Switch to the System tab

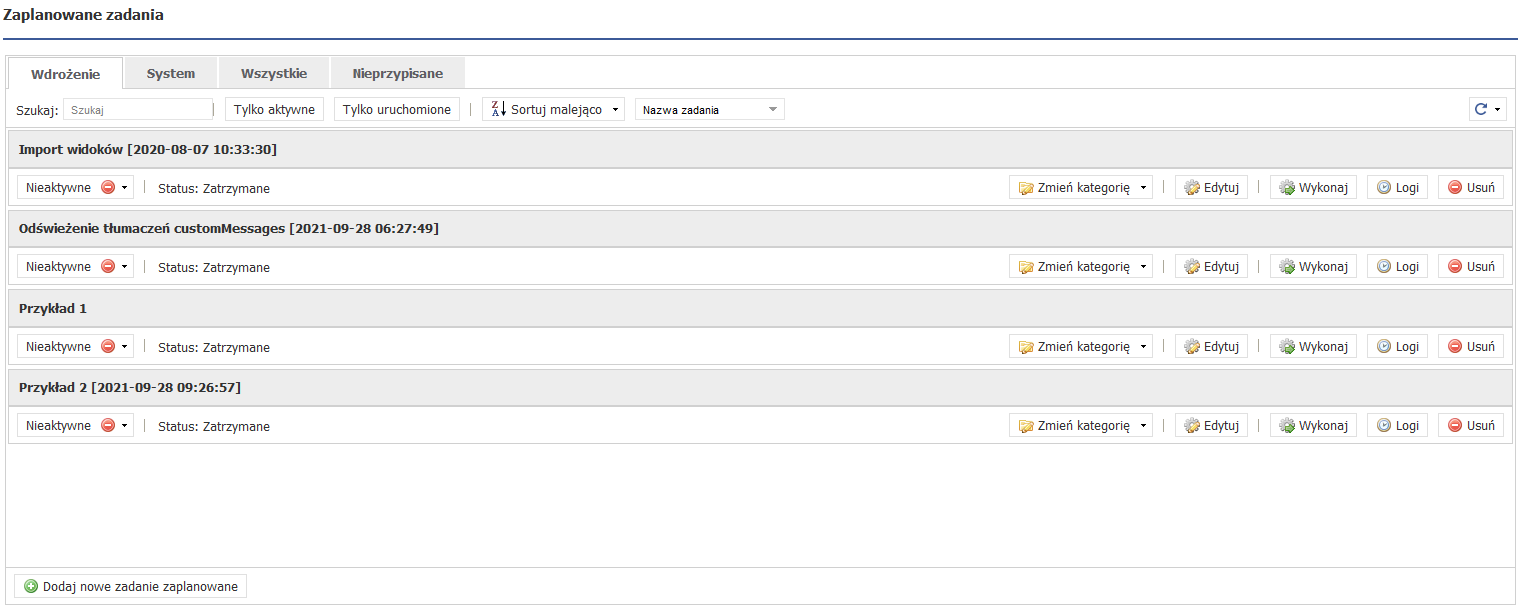coord(170,73)
